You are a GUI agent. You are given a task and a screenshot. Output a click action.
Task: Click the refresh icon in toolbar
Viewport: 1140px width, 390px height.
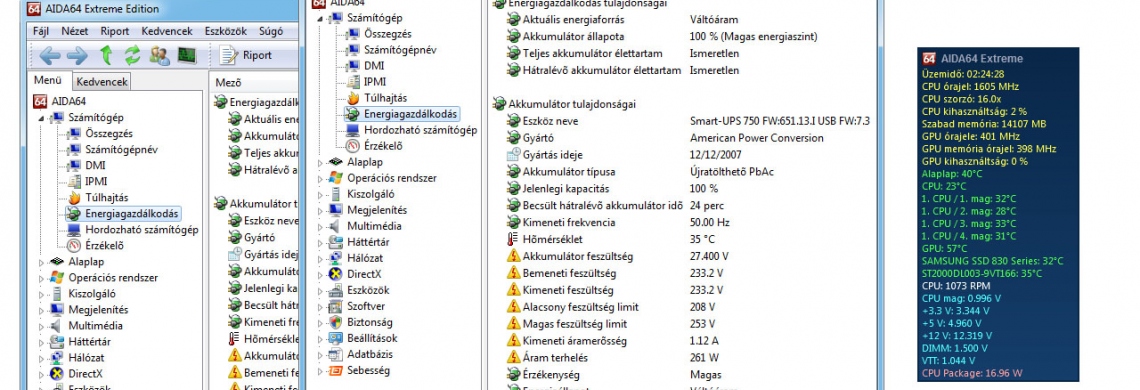132,55
